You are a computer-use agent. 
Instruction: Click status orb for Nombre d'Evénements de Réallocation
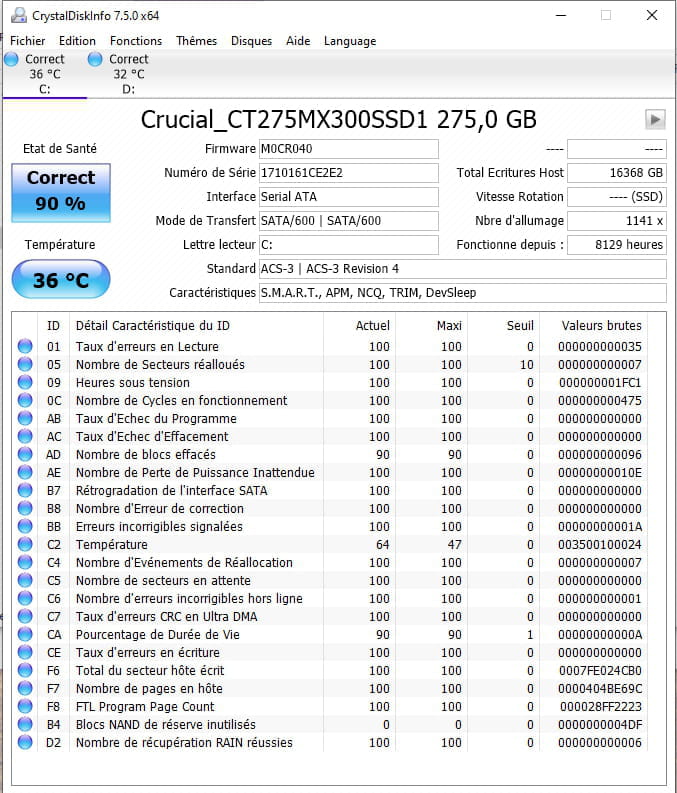(25, 562)
